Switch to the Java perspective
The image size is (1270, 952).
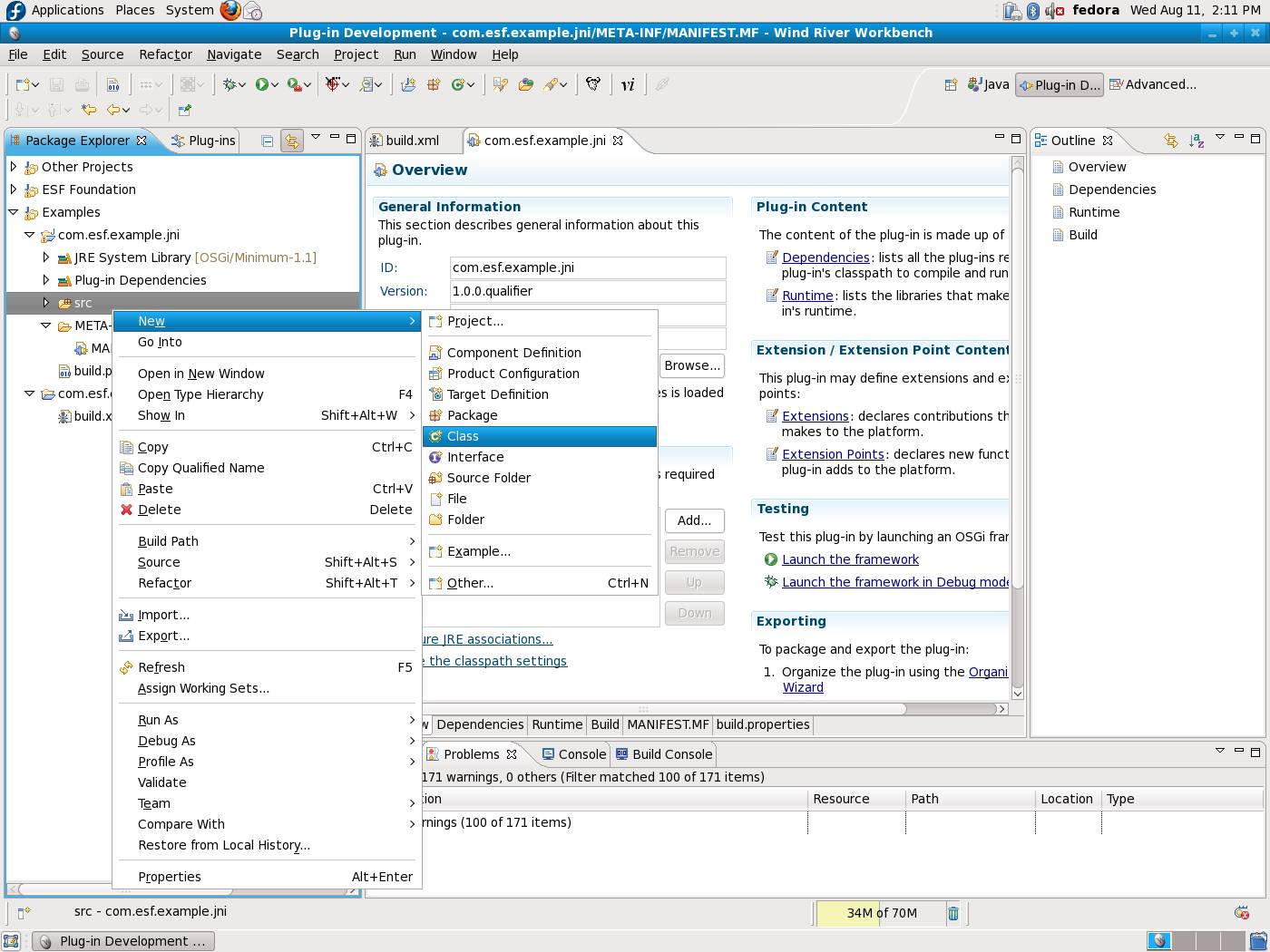988,84
